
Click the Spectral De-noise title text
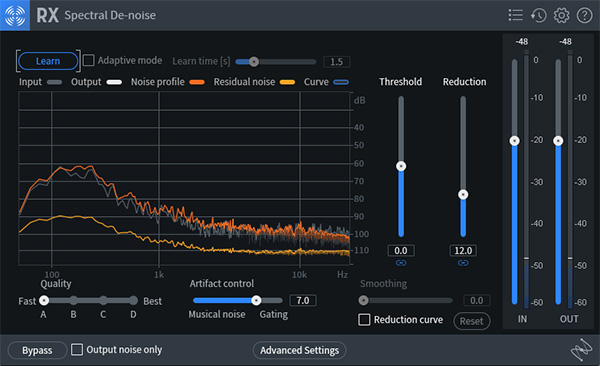(110, 15)
